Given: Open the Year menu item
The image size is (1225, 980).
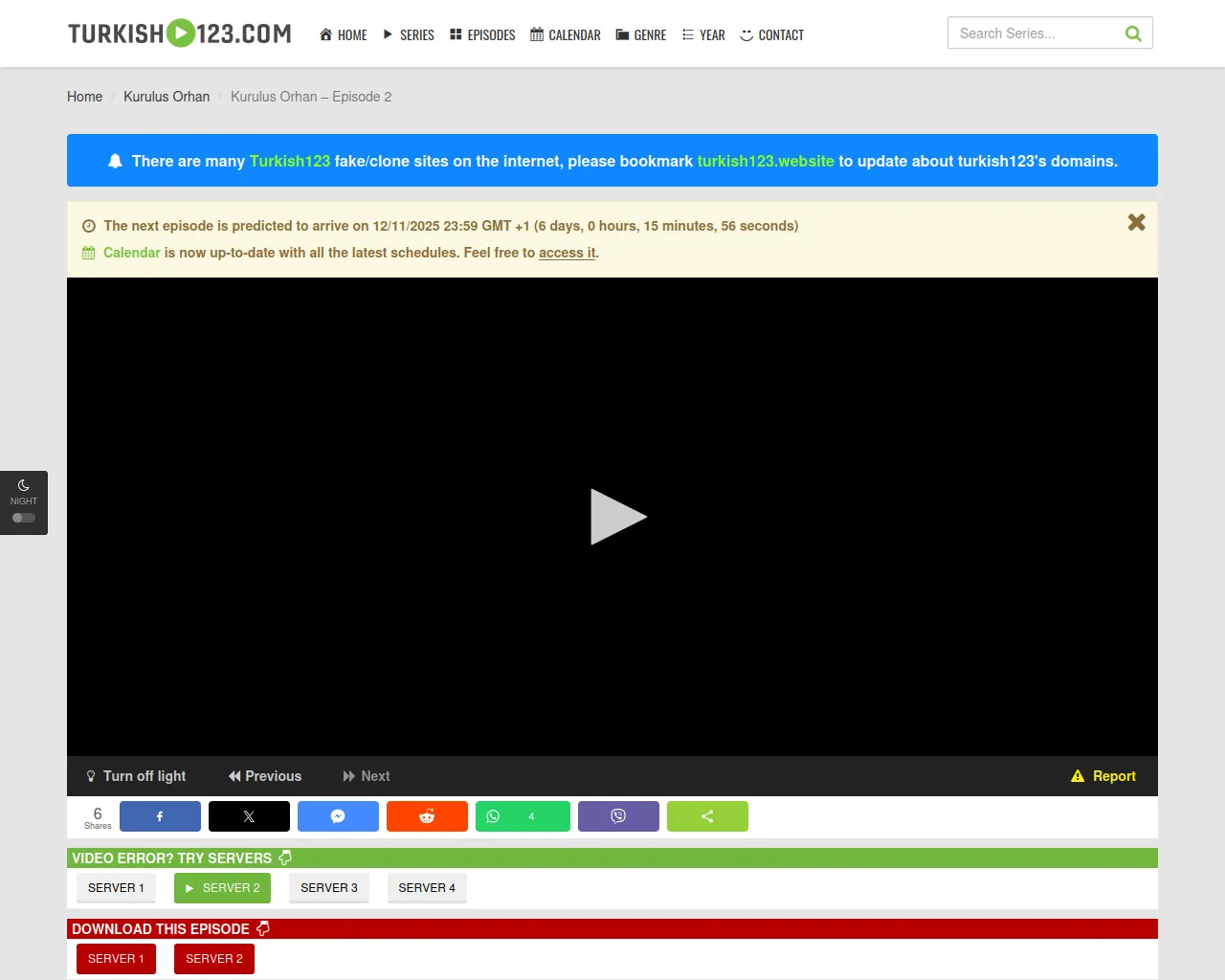Looking at the screenshot, I should [703, 34].
